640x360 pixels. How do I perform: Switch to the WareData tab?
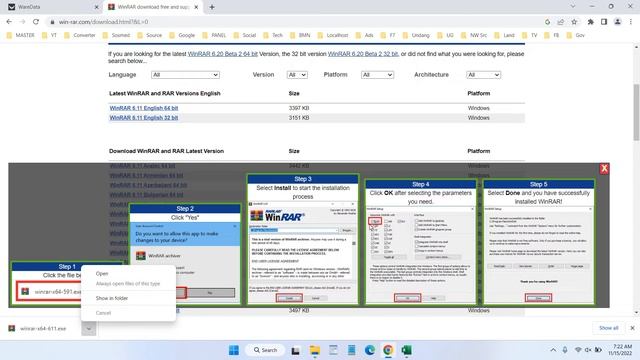[x=52, y=7]
